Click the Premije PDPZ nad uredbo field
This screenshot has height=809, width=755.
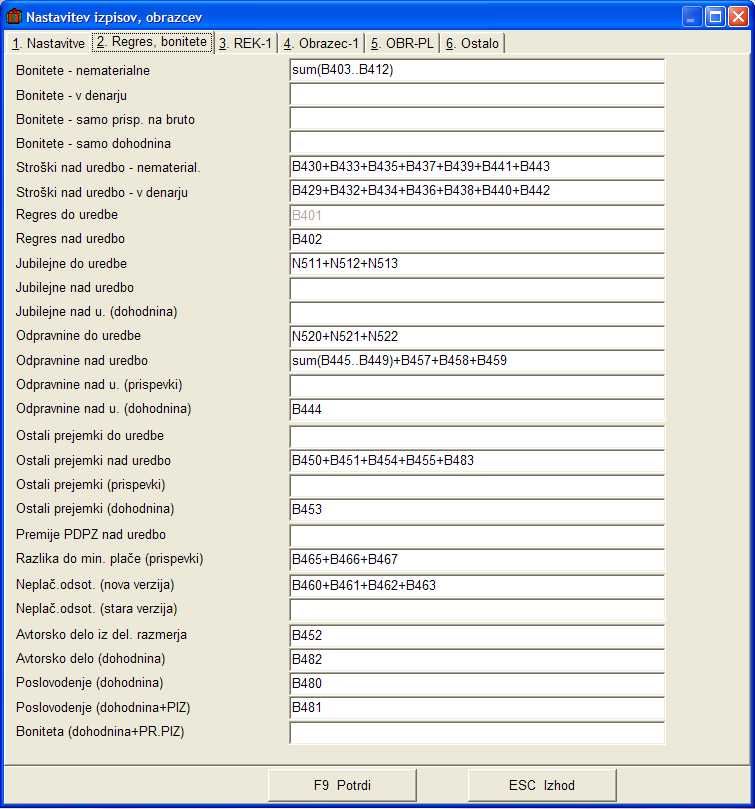pos(476,535)
